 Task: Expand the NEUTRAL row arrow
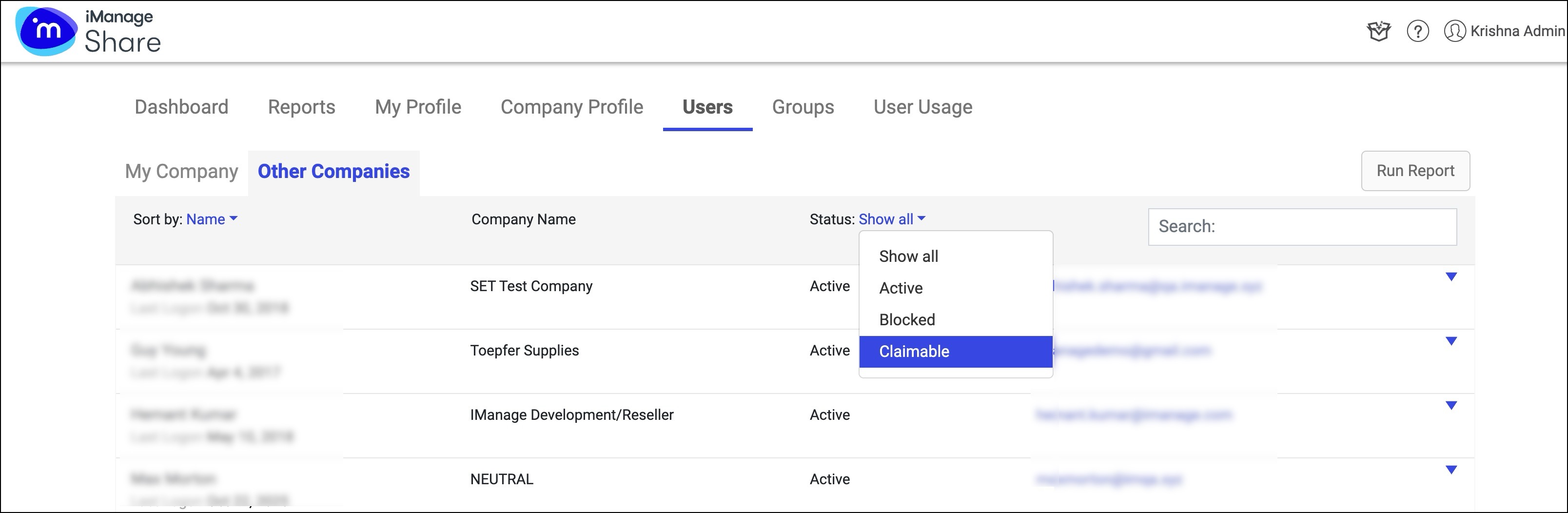click(x=1451, y=471)
